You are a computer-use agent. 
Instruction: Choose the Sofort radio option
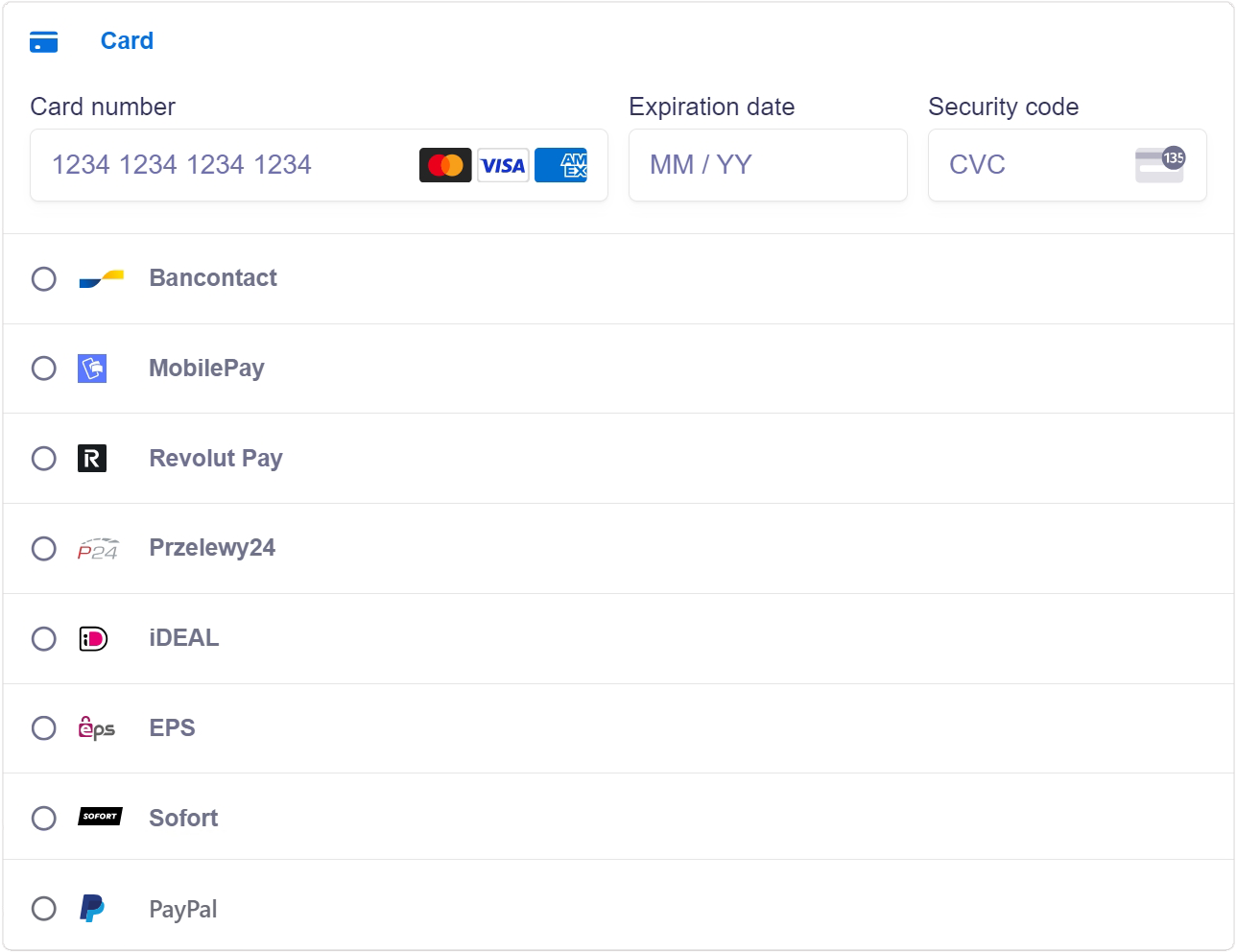coord(44,819)
